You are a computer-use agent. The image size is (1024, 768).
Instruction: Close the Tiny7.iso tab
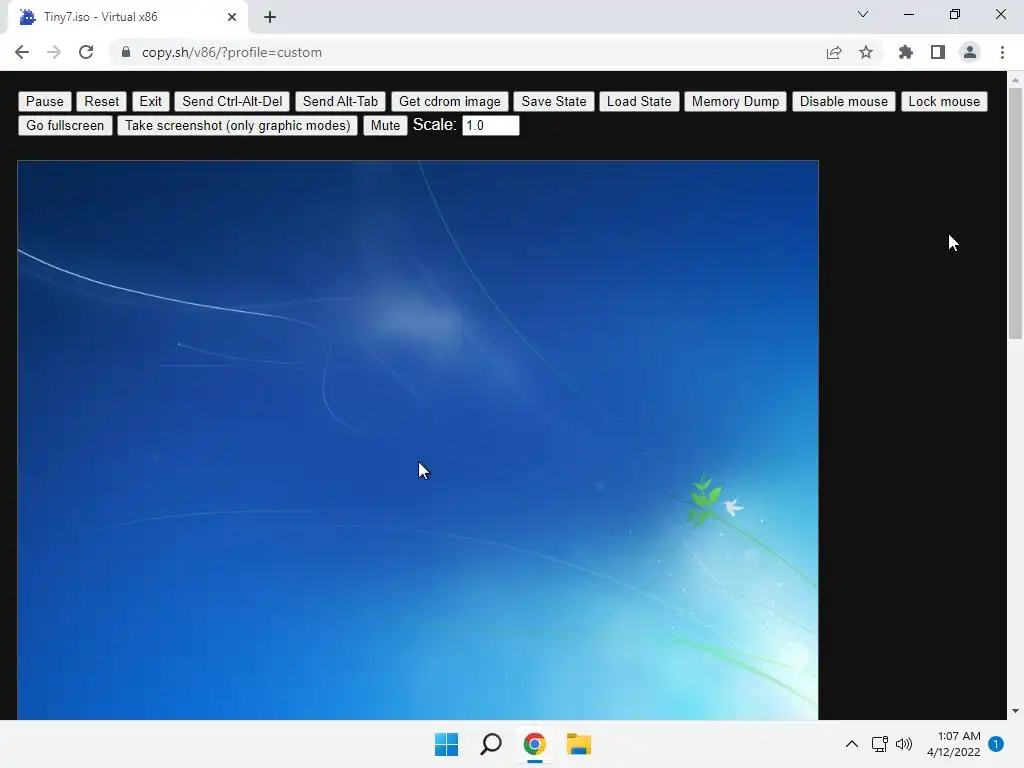pos(232,17)
